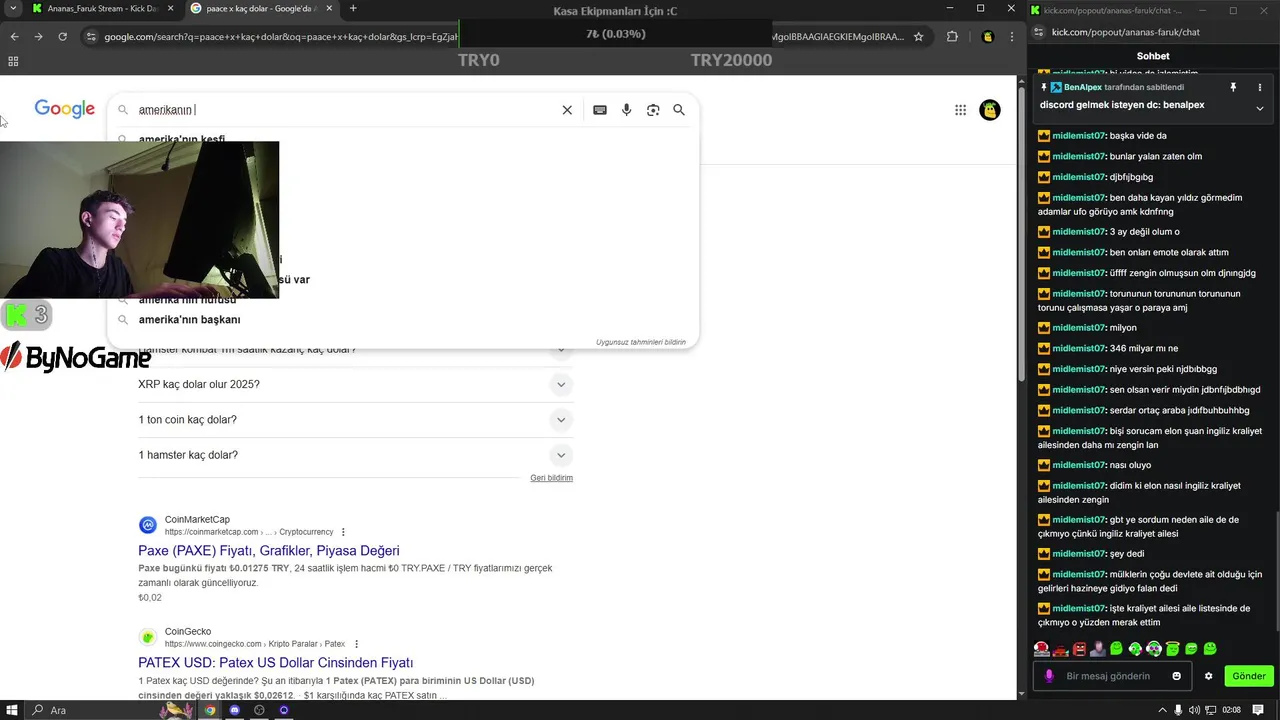Open a new browser tab

click(x=353, y=8)
